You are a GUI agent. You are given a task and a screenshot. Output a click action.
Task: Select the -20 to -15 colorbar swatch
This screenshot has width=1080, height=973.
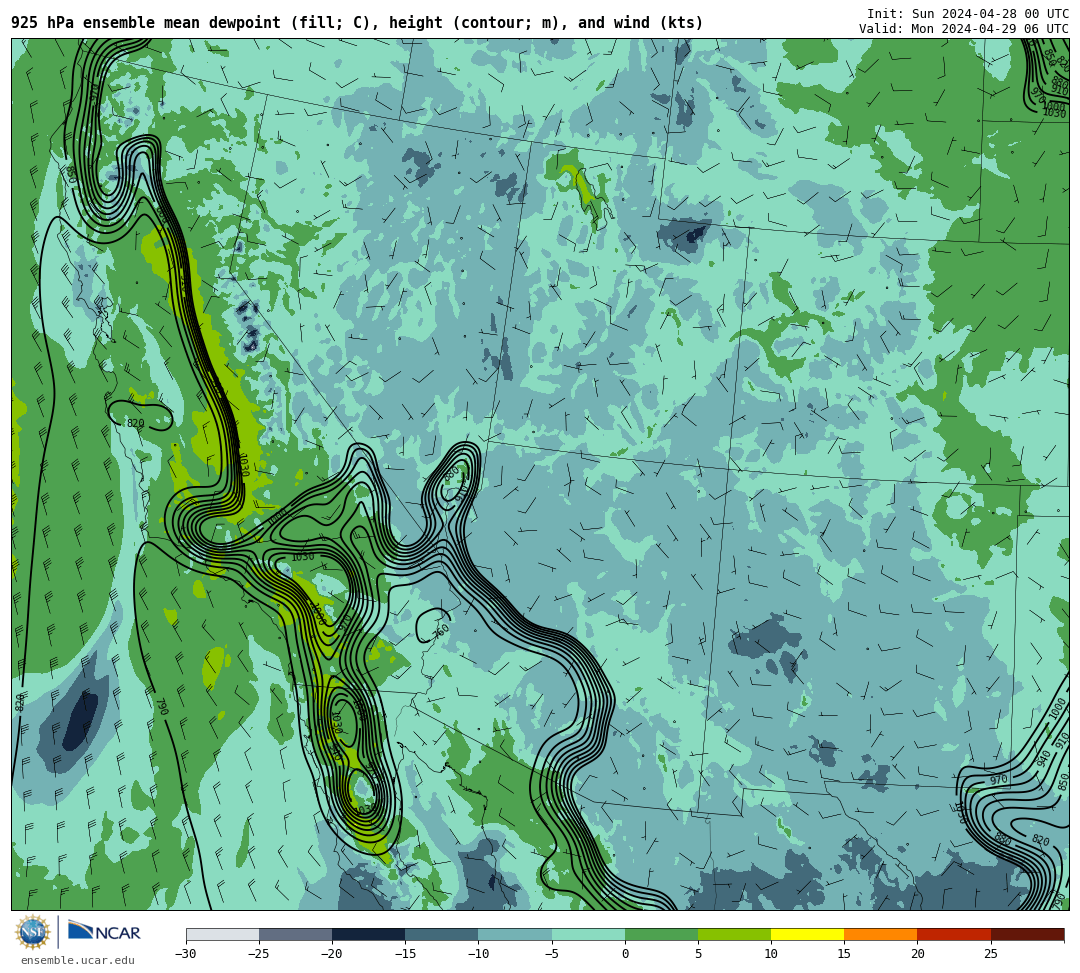368,934
